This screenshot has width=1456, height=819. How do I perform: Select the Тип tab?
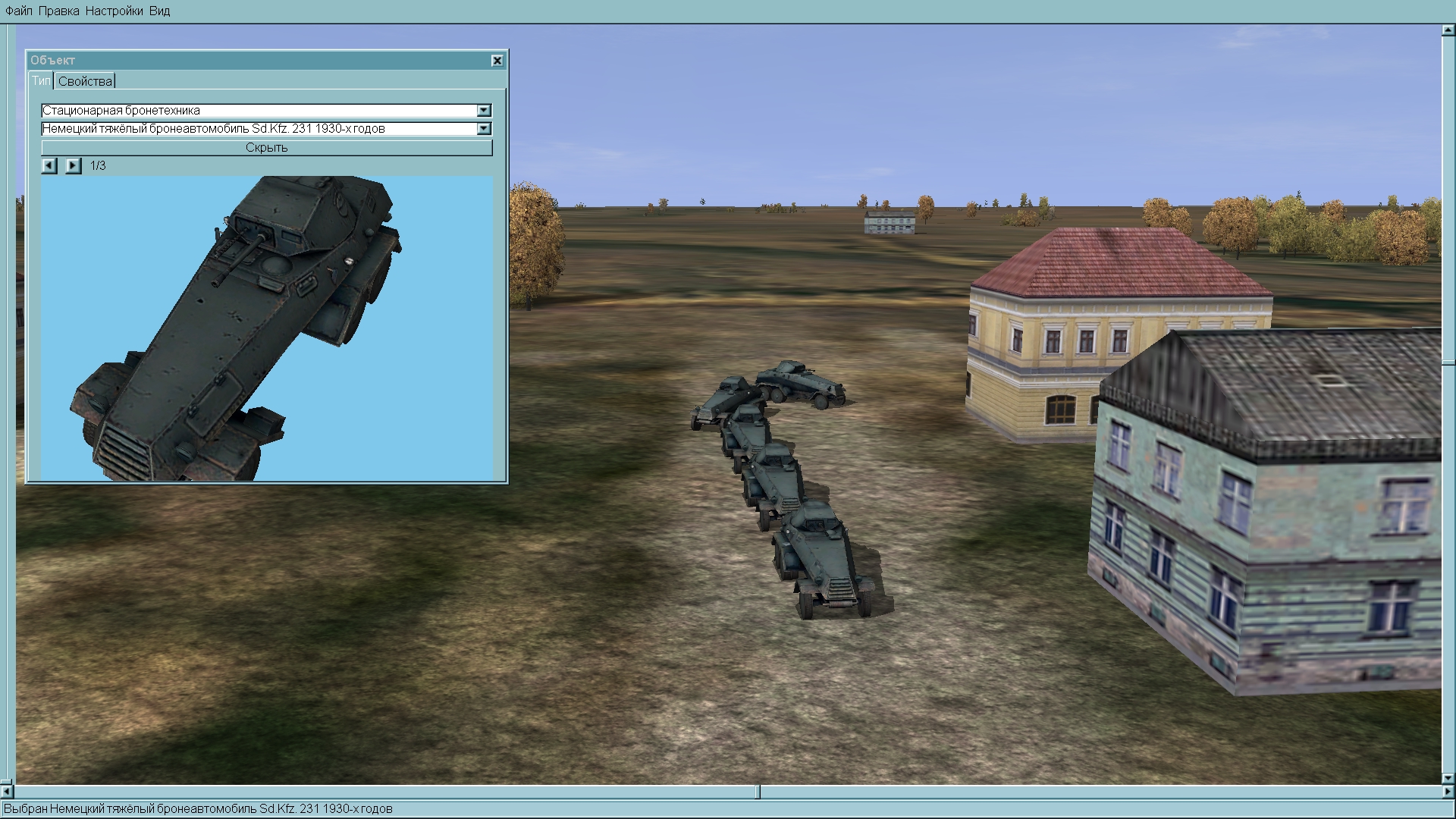41,81
